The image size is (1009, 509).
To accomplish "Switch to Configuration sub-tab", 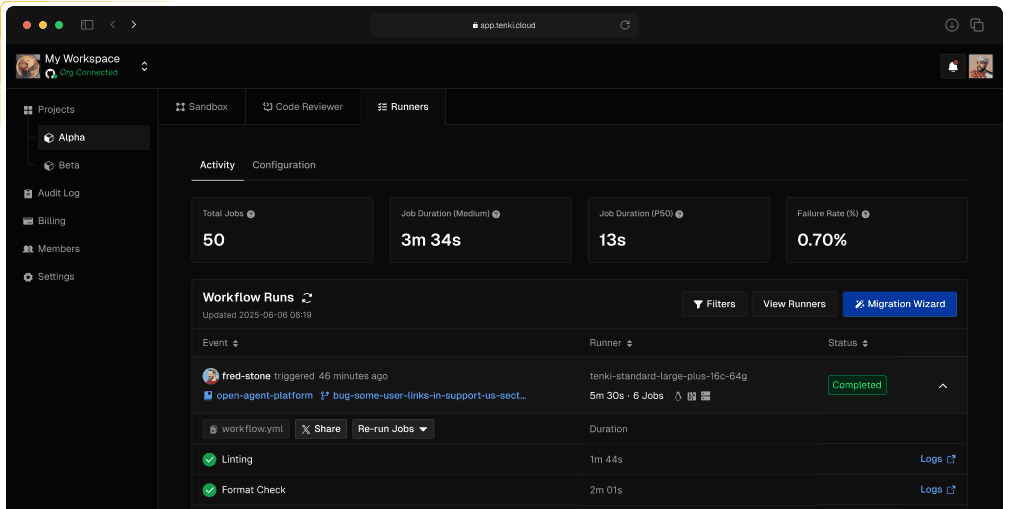I will tap(284, 165).
